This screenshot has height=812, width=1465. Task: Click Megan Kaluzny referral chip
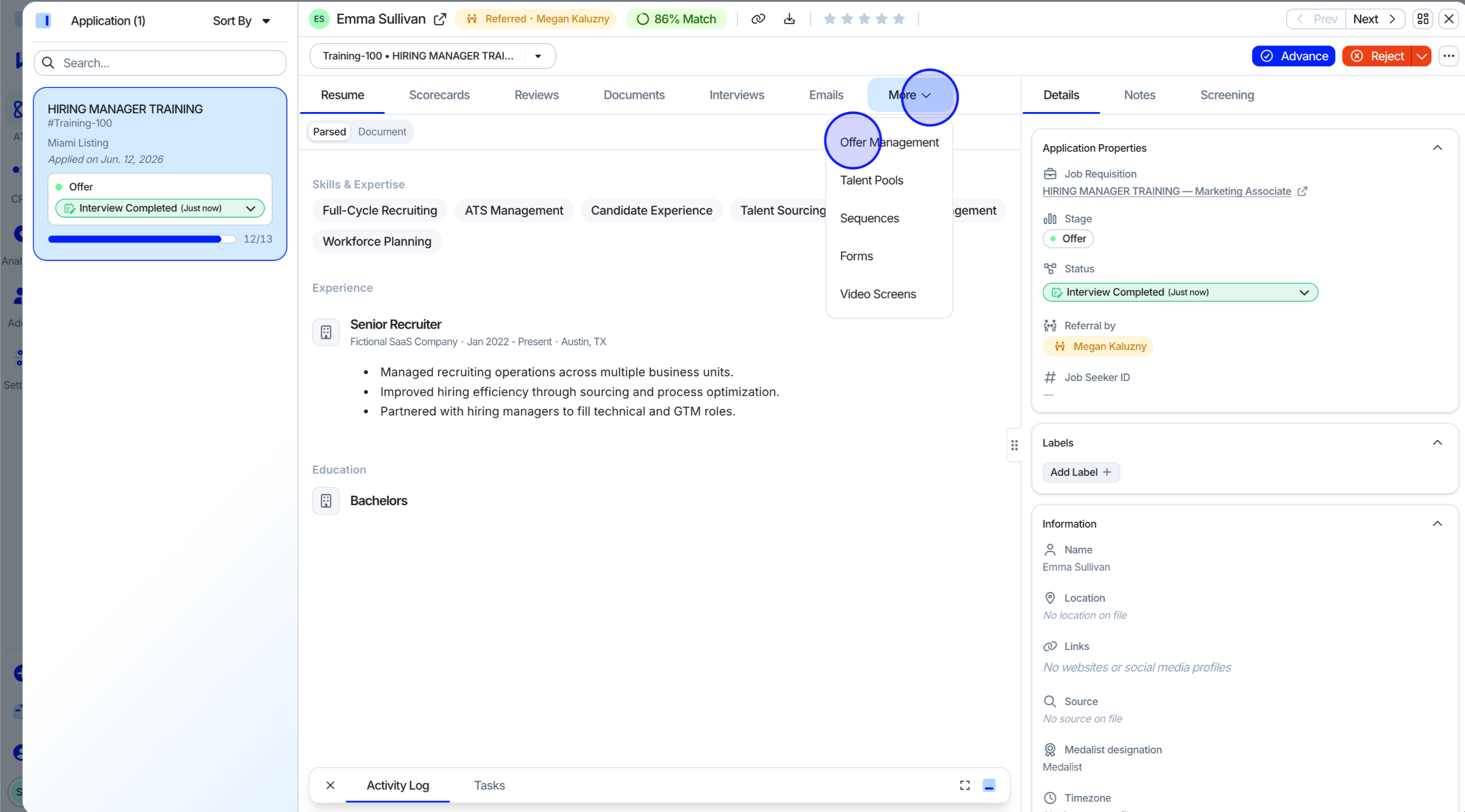[x=1098, y=346]
